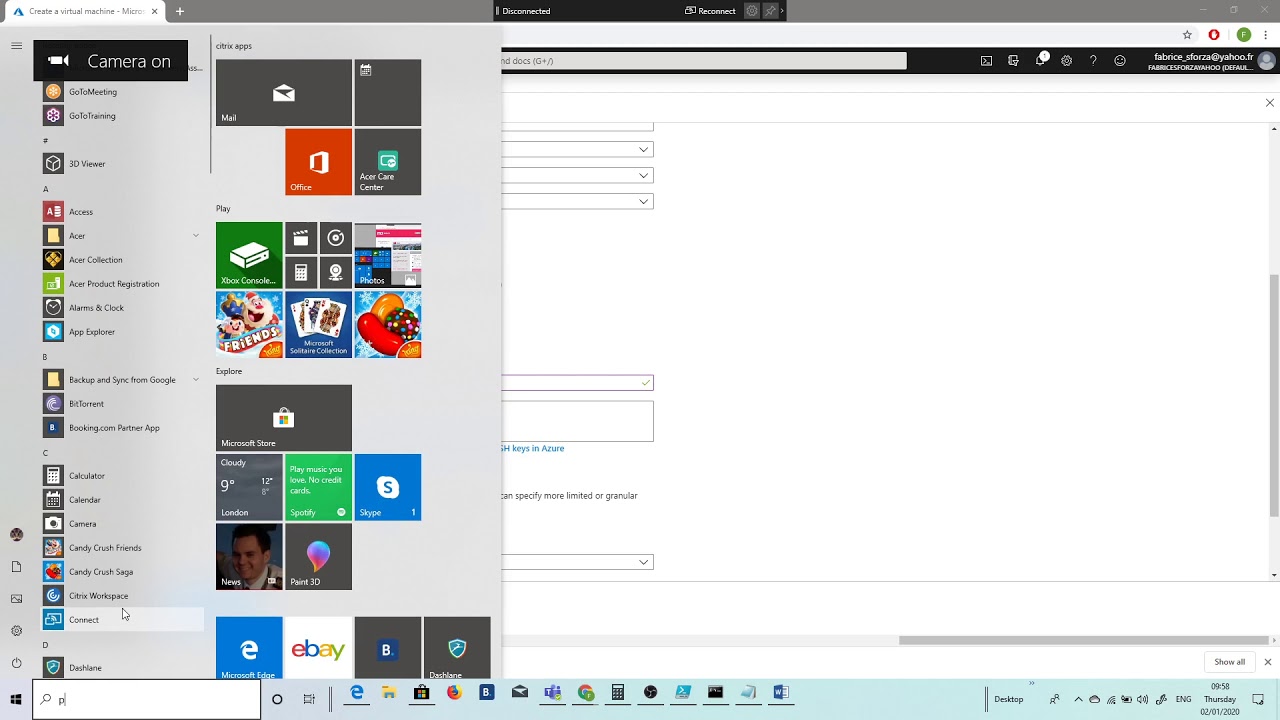This screenshot has width=1280, height=720.
Task: Click the Show all downloads button
Action: click(x=1229, y=662)
